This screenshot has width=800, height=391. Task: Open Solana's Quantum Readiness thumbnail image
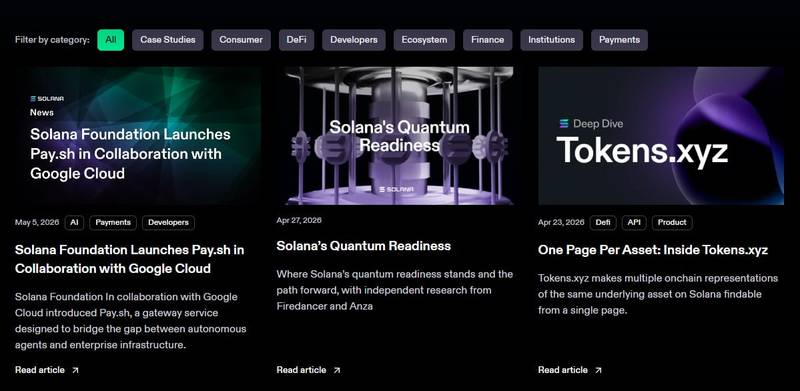(399, 136)
